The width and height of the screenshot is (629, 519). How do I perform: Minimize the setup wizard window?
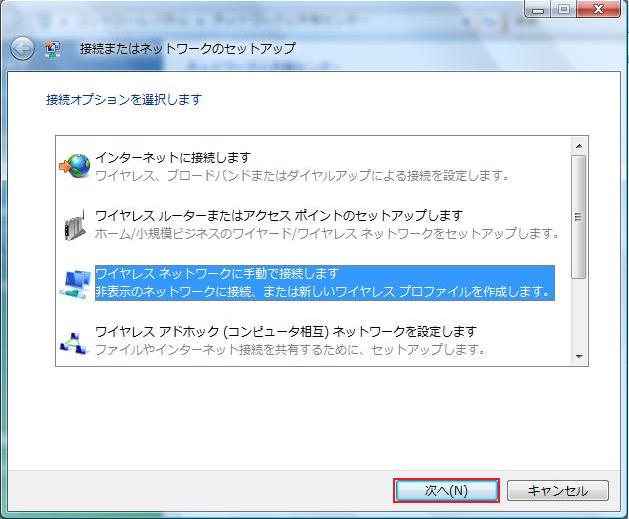coord(540,9)
